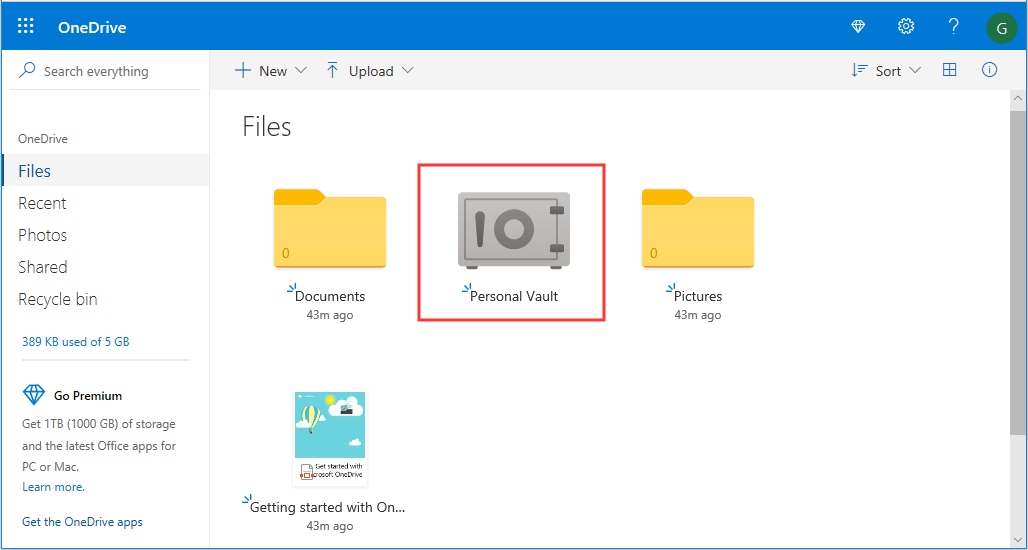Click the OneDrive title in the header
Screen dimensions: 1028x550
(92, 28)
